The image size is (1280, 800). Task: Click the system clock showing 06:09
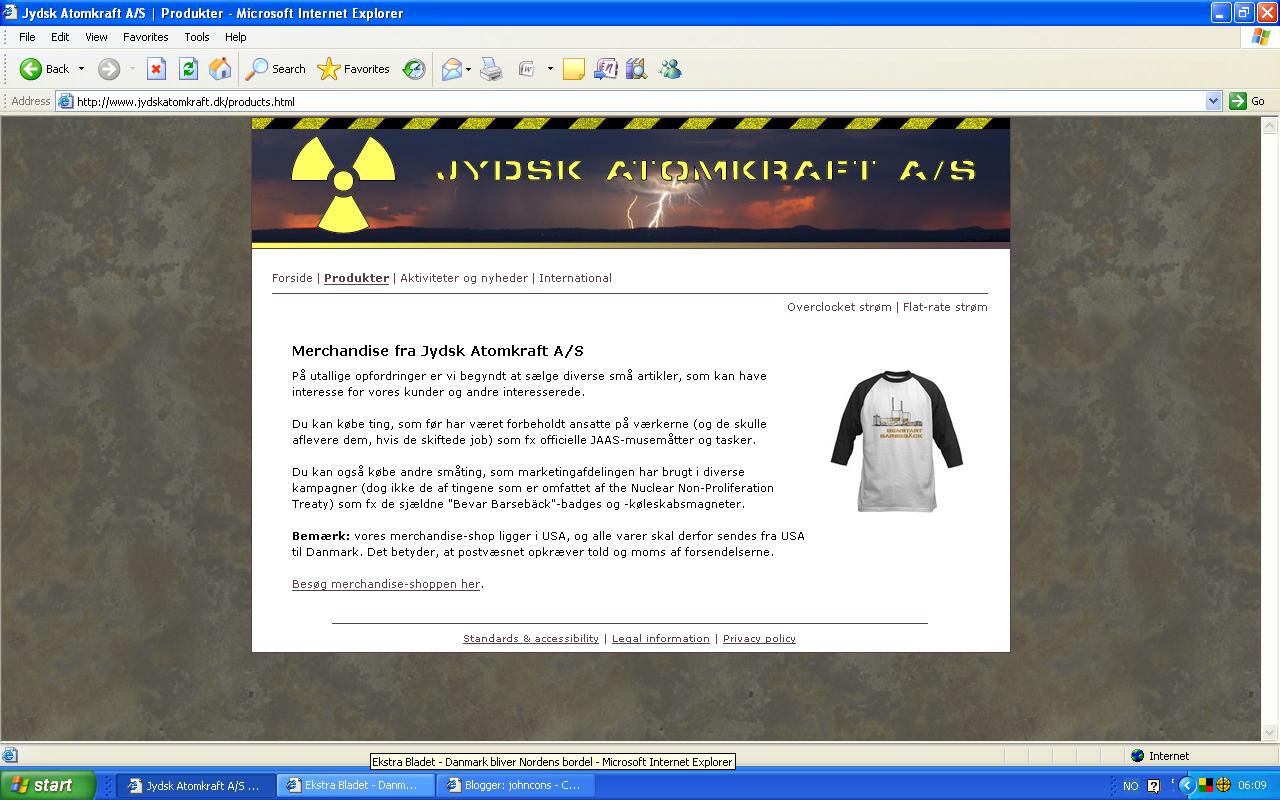[1253, 786]
